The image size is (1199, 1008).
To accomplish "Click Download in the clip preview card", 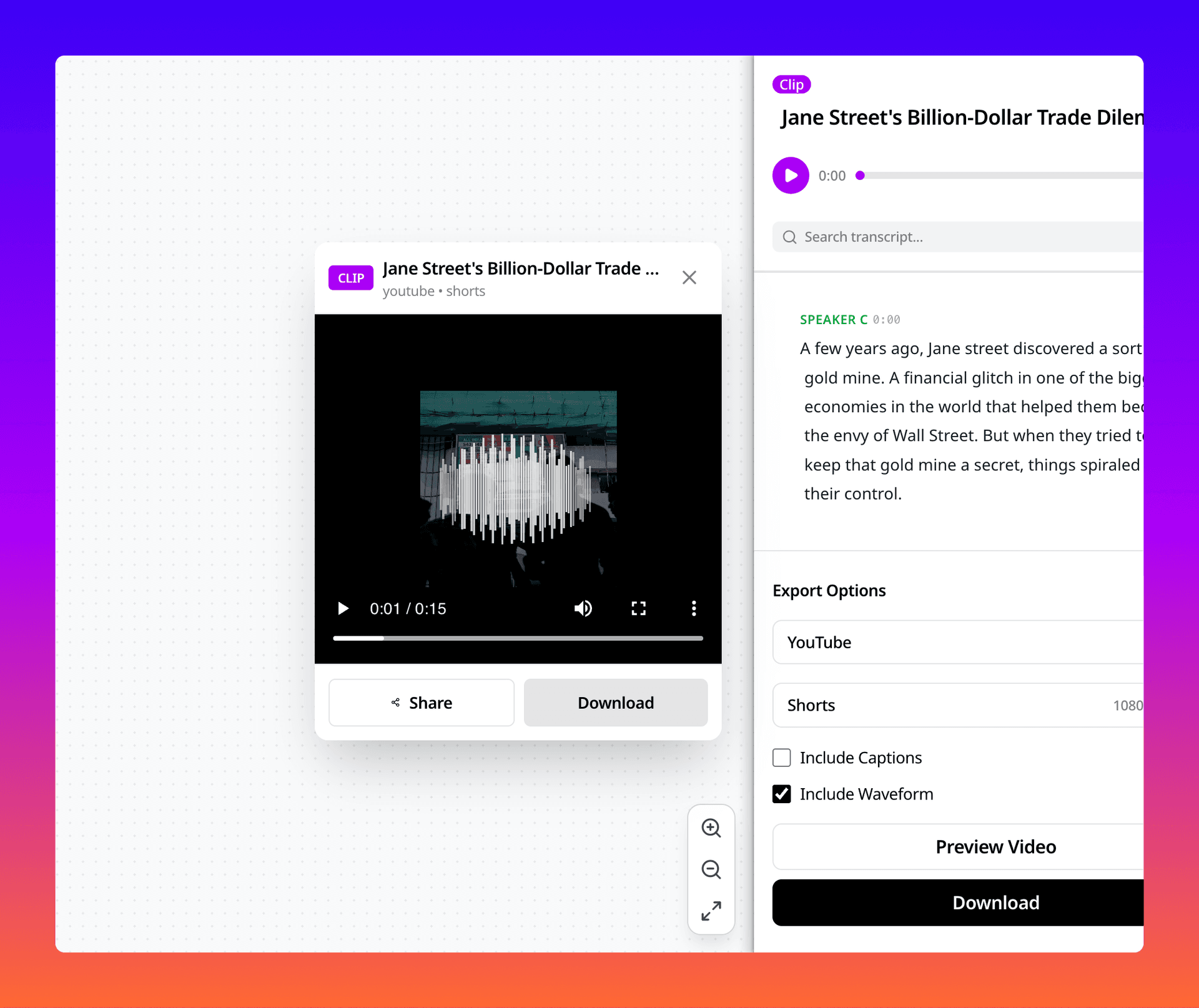I will pos(615,703).
